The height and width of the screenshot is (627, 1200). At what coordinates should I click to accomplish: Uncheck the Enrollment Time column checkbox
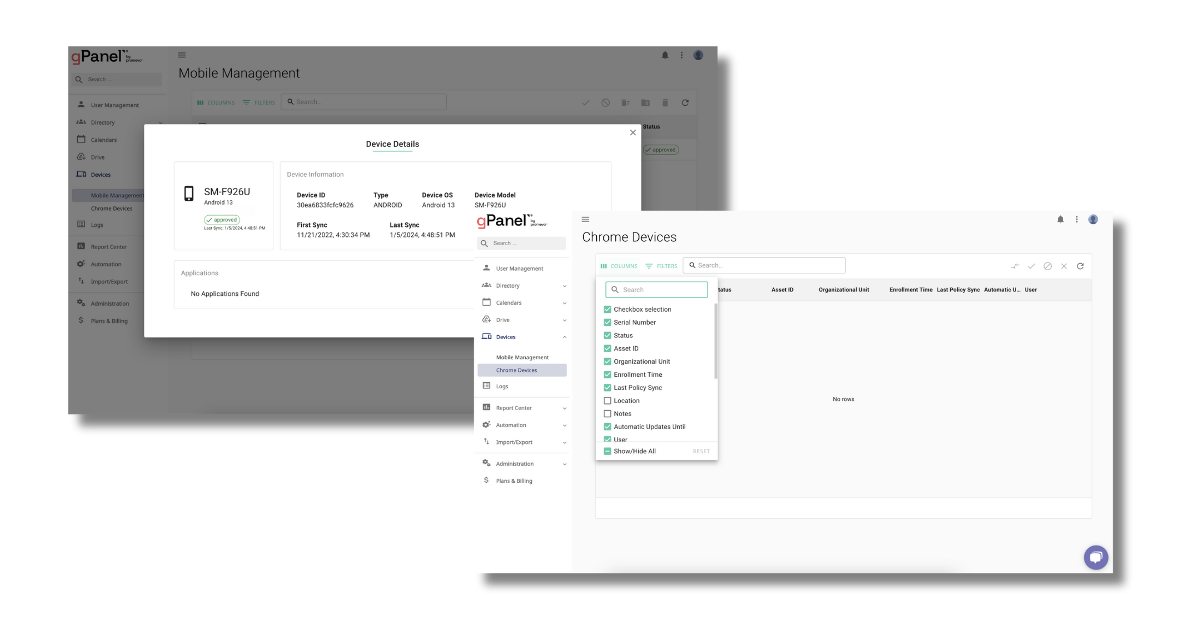tap(607, 374)
